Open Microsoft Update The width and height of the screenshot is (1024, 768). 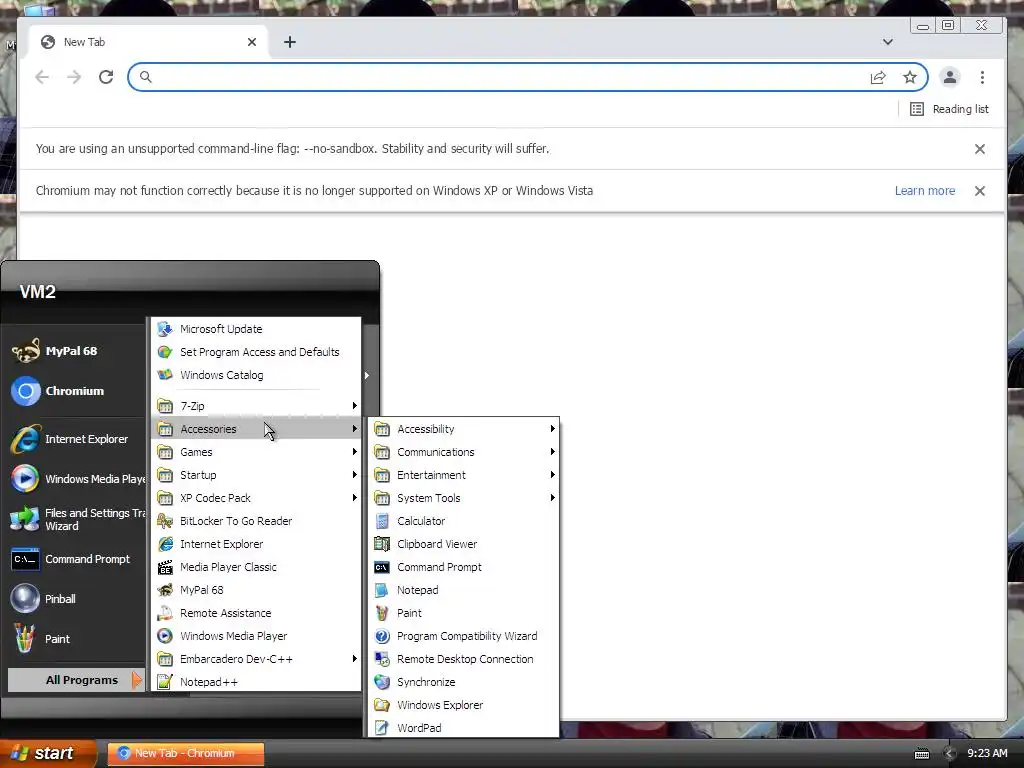tap(256, 329)
